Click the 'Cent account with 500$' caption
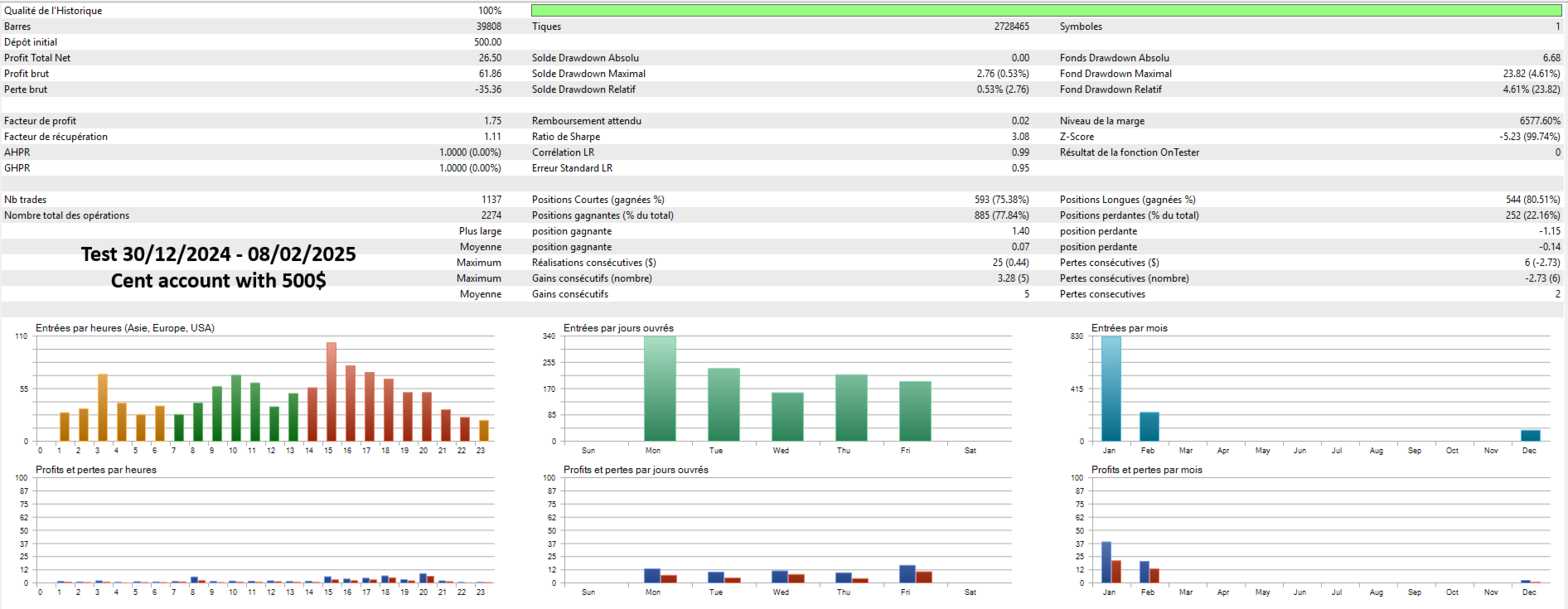Screen dimensions: 1568x609 (219, 281)
